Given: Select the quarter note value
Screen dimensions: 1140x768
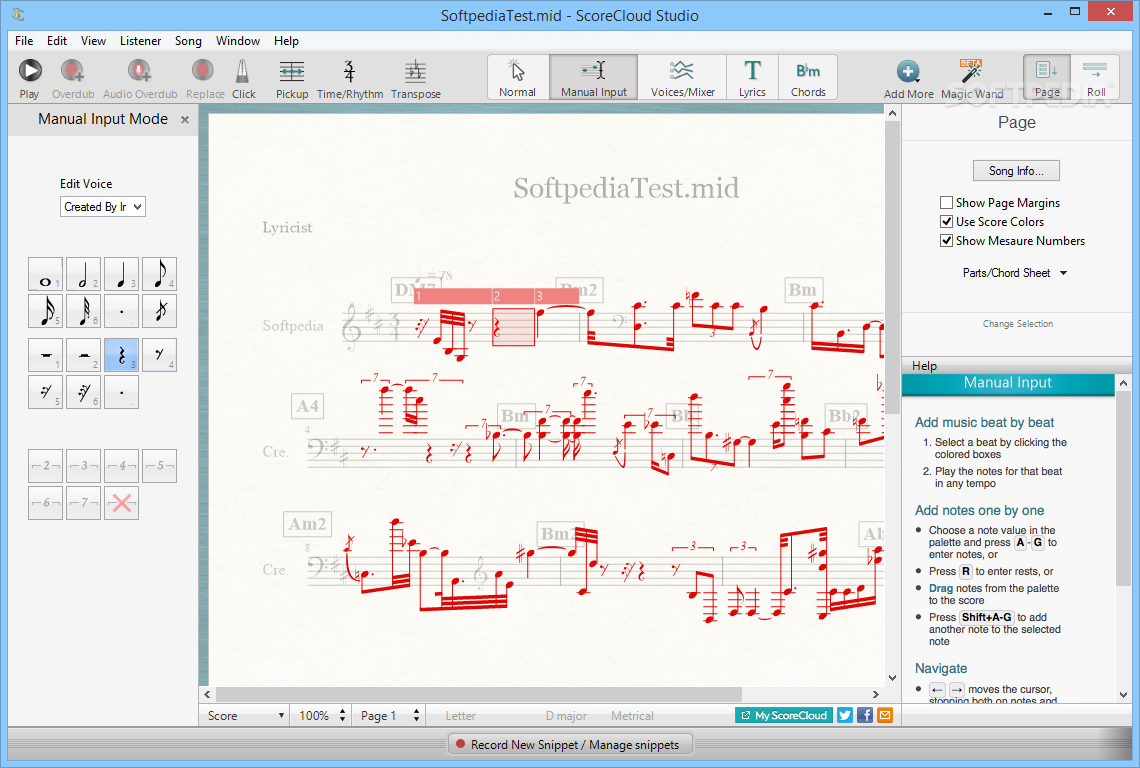Looking at the screenshot, I should [x=121, y=274].
